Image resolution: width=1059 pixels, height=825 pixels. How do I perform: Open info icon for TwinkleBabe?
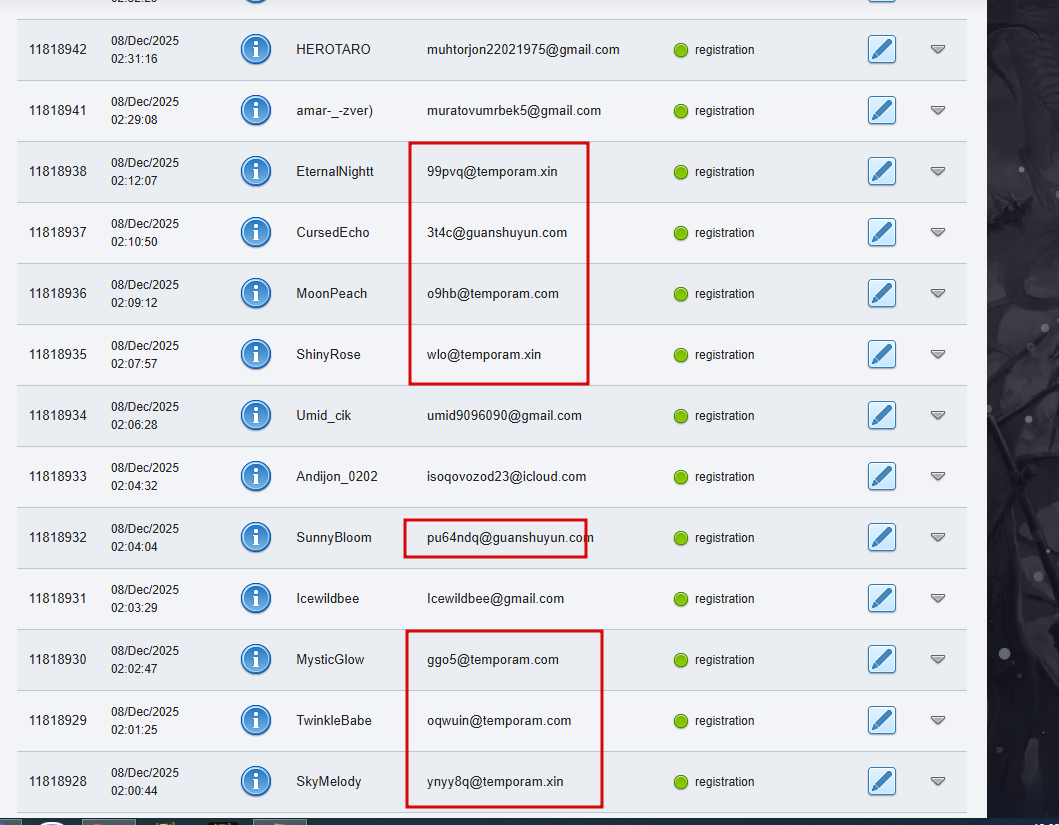coord(255,720)
